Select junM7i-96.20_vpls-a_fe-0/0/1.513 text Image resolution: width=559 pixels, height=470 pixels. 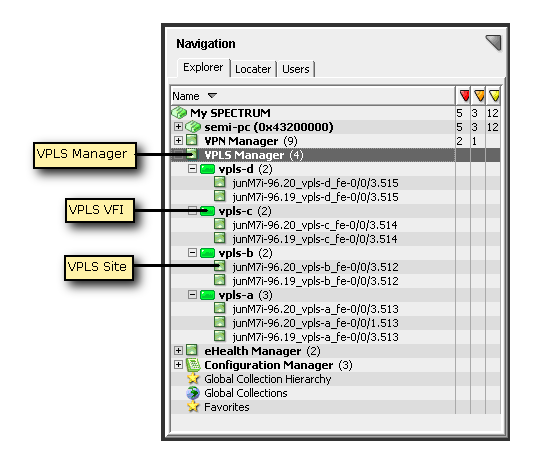[316, 323]
